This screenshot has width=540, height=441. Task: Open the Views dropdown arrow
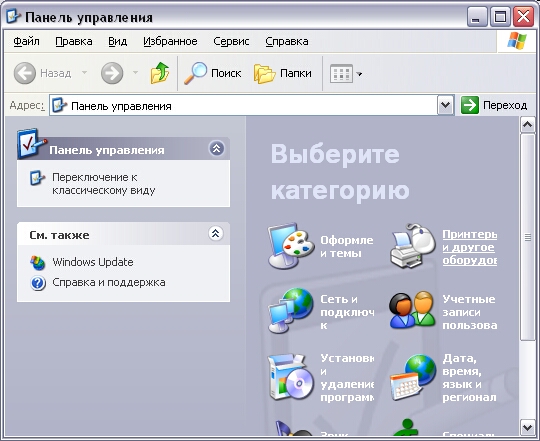tap(359, 74)
